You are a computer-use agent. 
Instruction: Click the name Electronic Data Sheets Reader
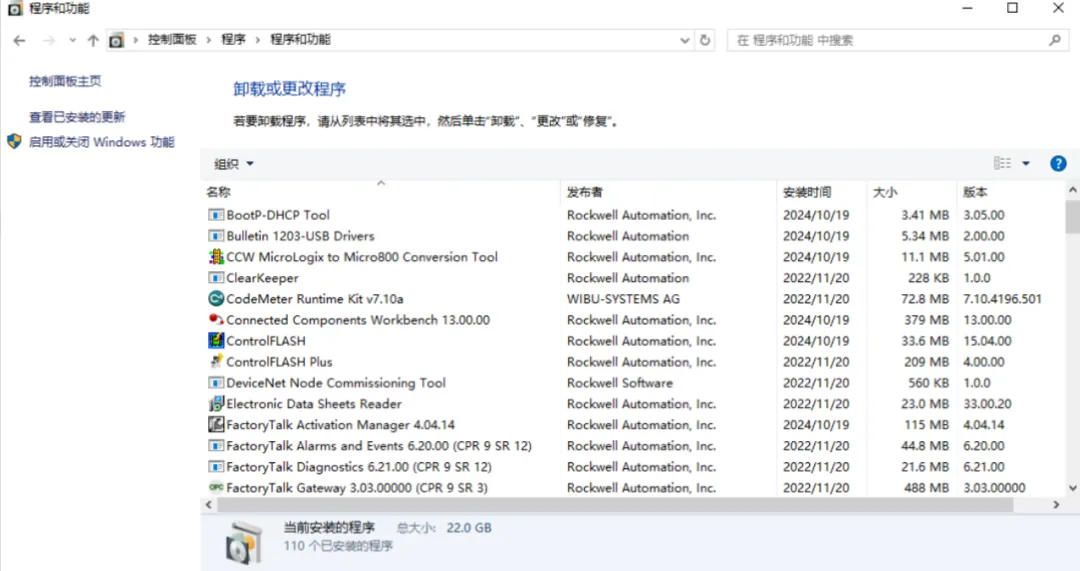coord(313,404)
